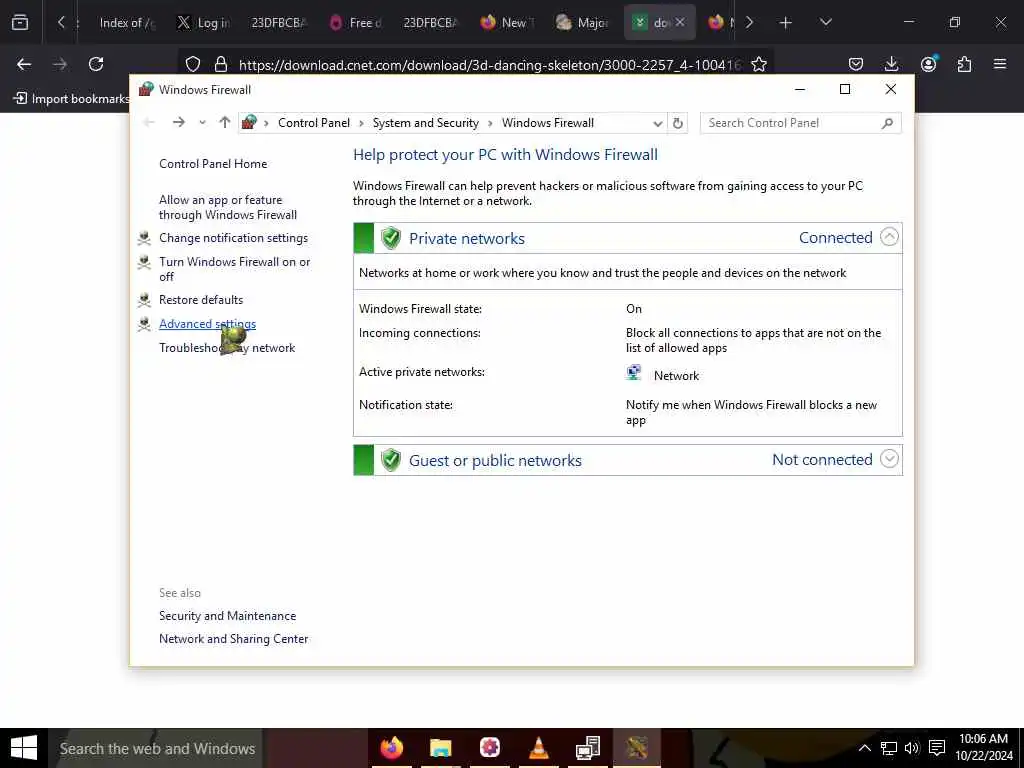The width and height of the screenshot is (1024, 768).
Task: Open Network and Sharing Center link
Action: tap(233, 639)
